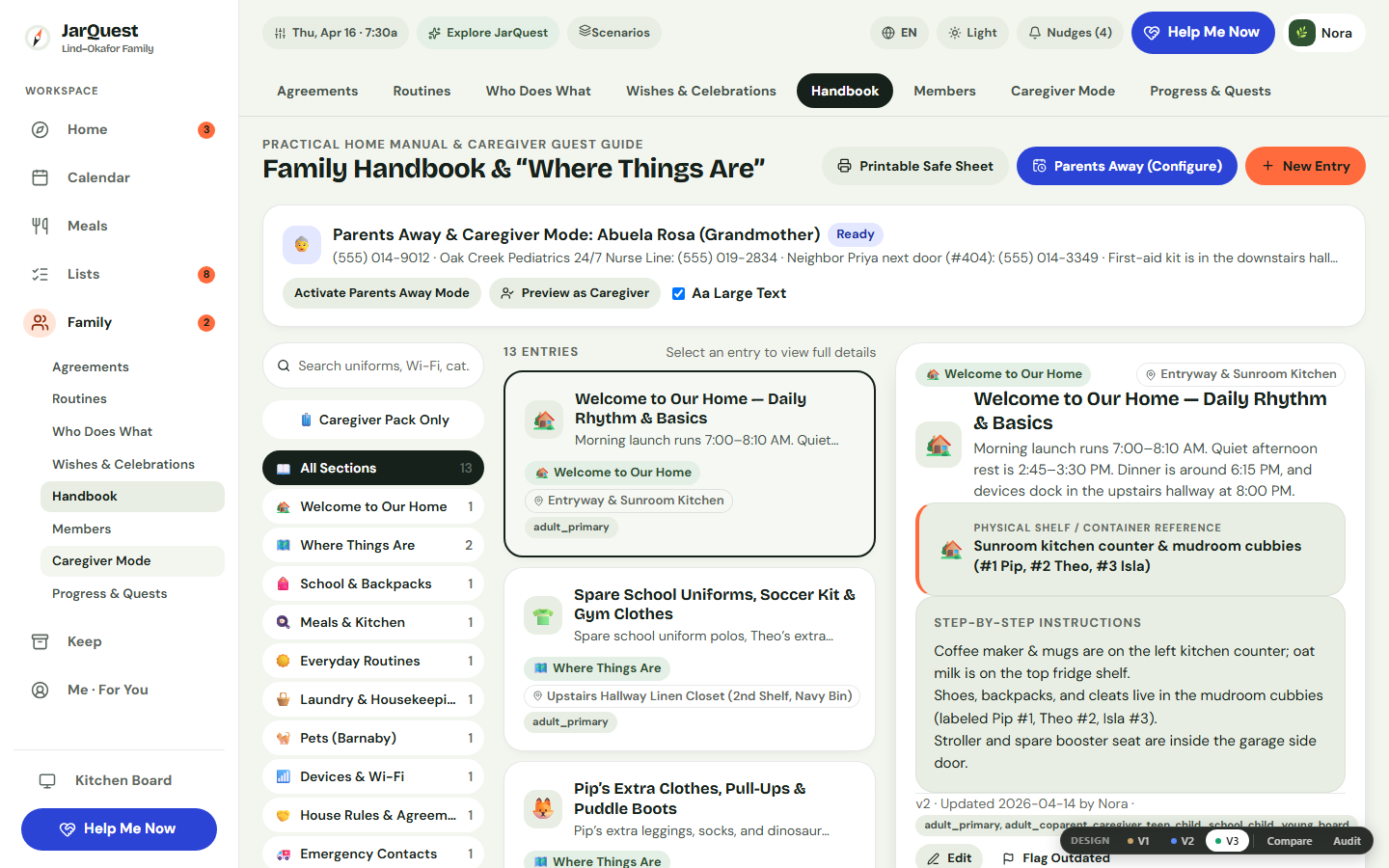This screenshot has height=868, width=1389.
Task: Click the Family people icon in sidebar
Action: click(x=40, y=322)
